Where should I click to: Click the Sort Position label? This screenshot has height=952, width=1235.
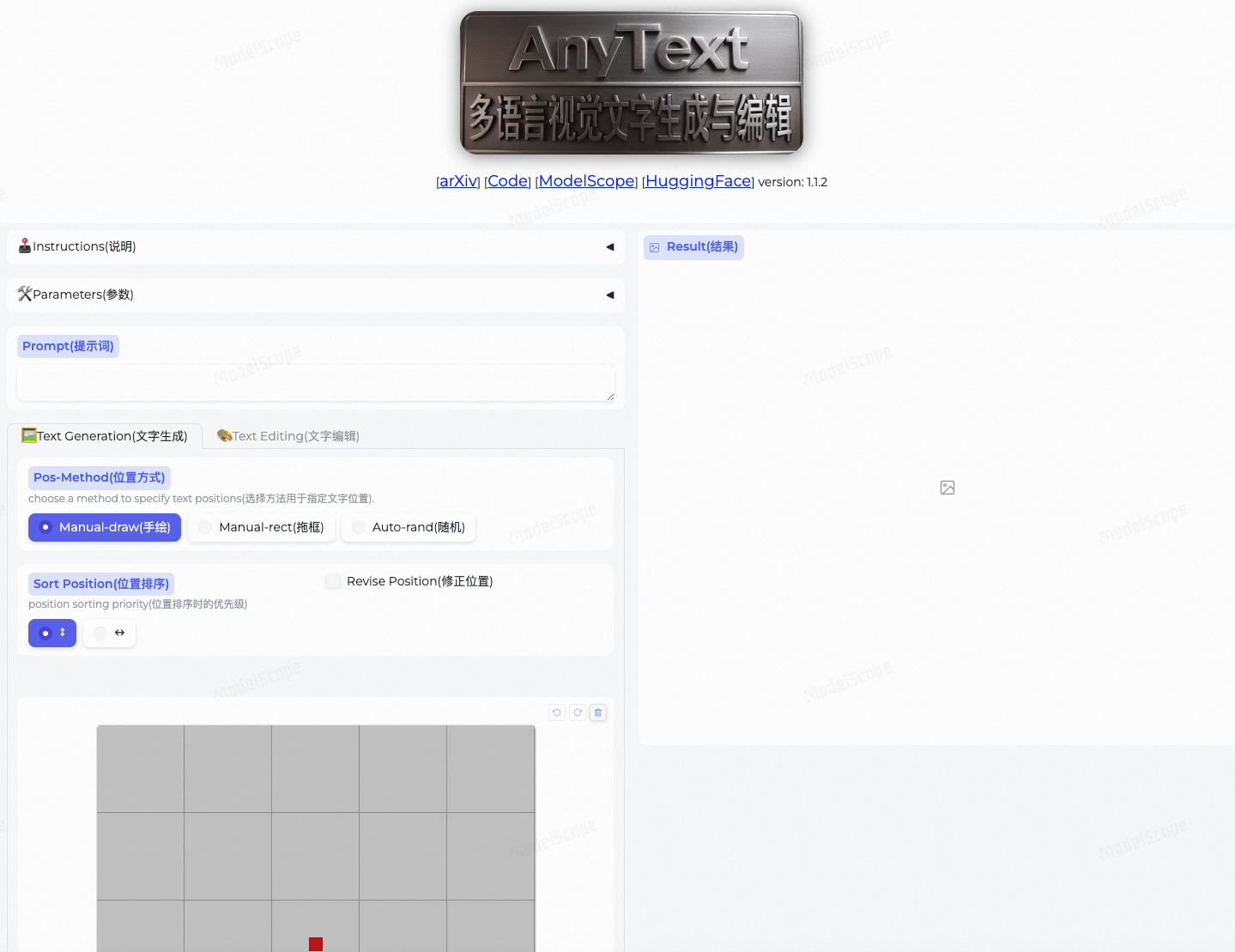coord(101,584)
